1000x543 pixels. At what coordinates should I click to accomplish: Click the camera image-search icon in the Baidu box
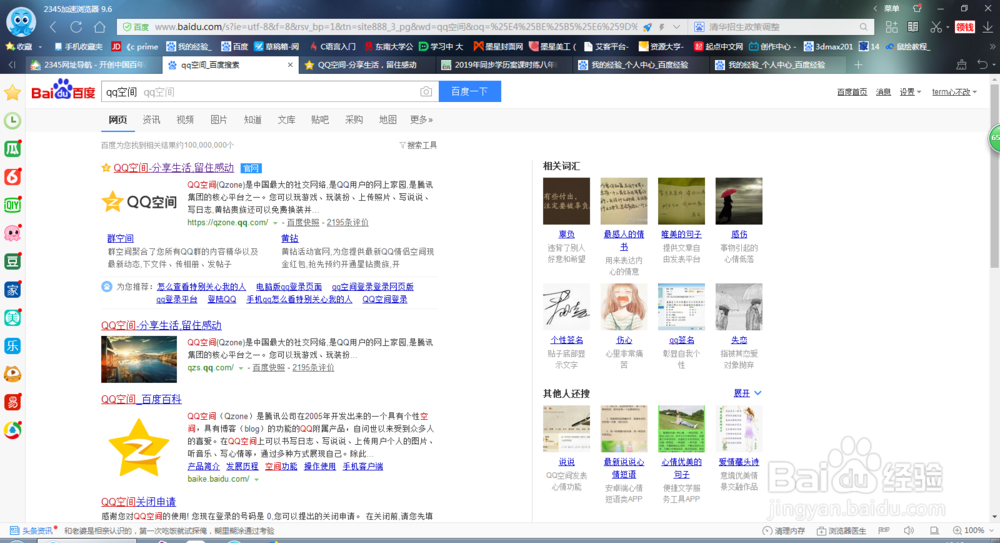[426, 92]
